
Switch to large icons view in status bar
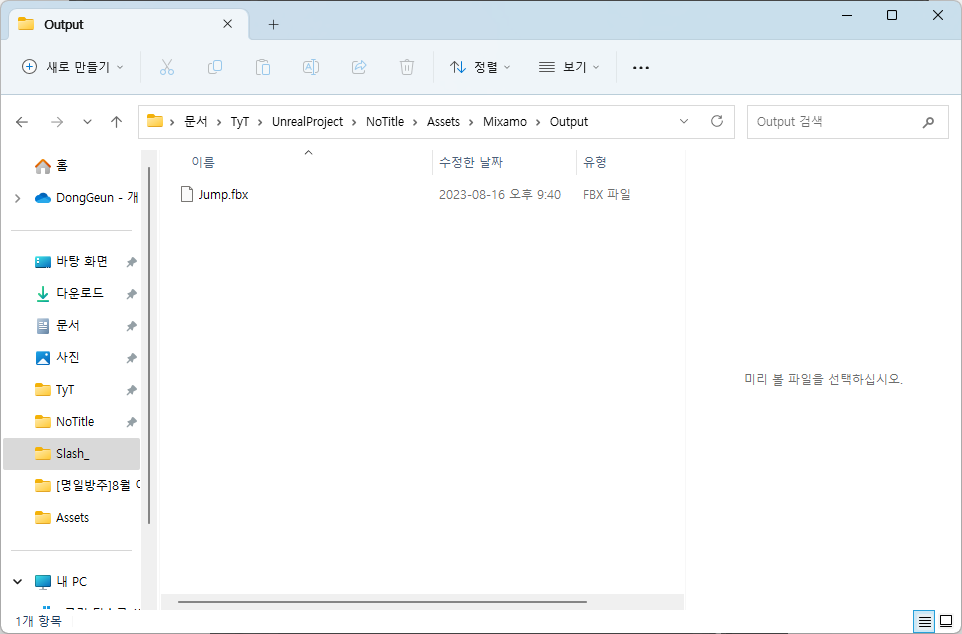(x=946, y=621)
